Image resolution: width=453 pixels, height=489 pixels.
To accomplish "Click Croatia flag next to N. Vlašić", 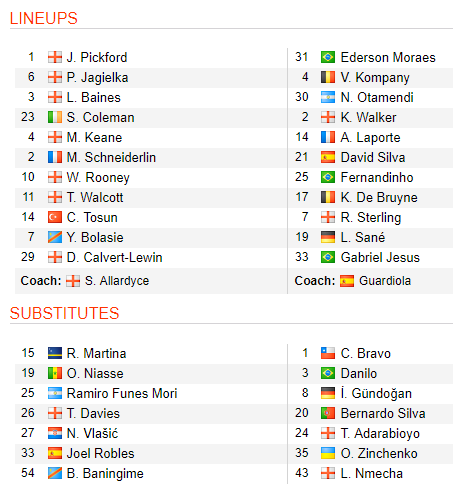I will click(x=55, y=433).
